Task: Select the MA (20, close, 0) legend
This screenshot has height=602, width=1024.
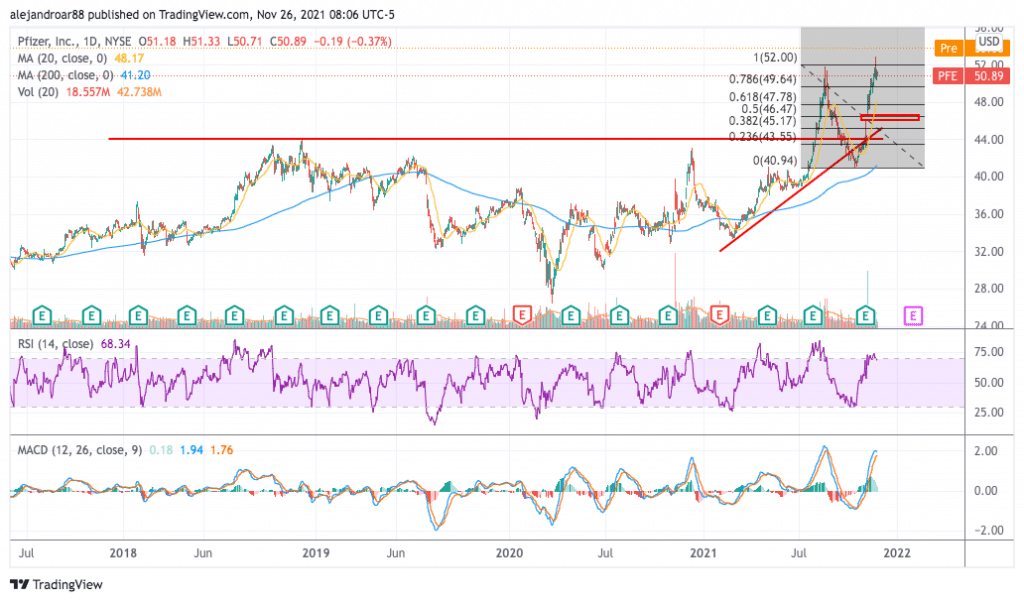Action: pyautogui.click(x=62, y=58)
